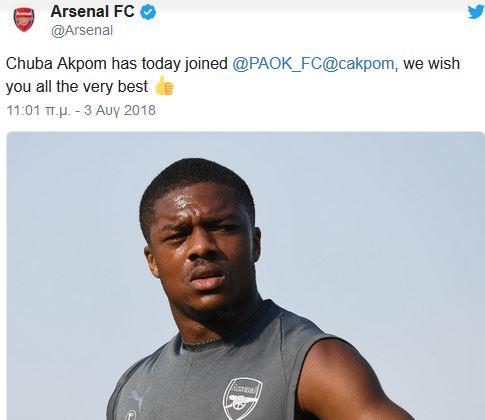Click the blue verified checkmark badge
Image resolution: width=485 pixels, height=420 pixels.
coord(148,12)
